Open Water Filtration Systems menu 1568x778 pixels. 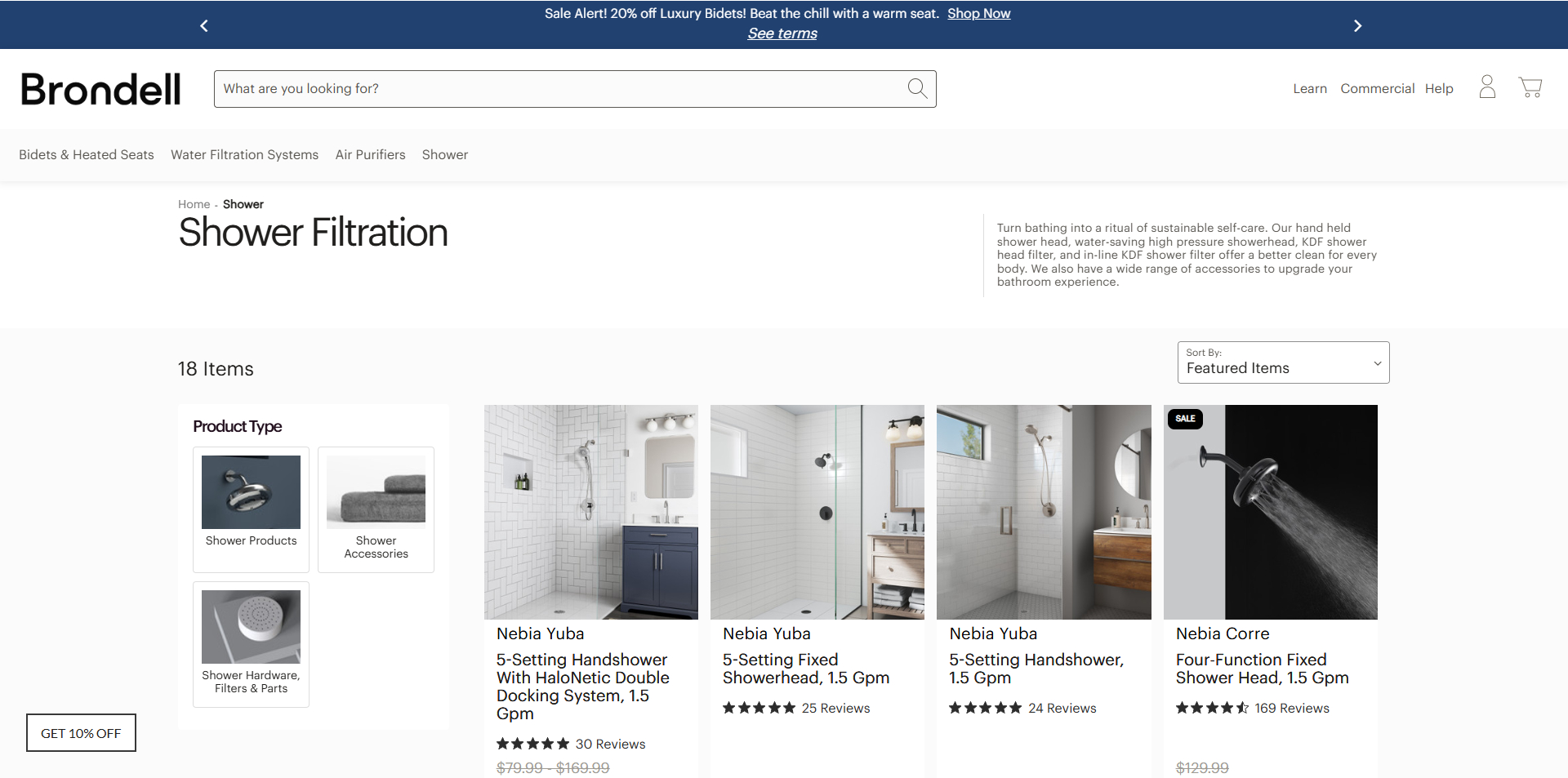click(x=244, y=155)
